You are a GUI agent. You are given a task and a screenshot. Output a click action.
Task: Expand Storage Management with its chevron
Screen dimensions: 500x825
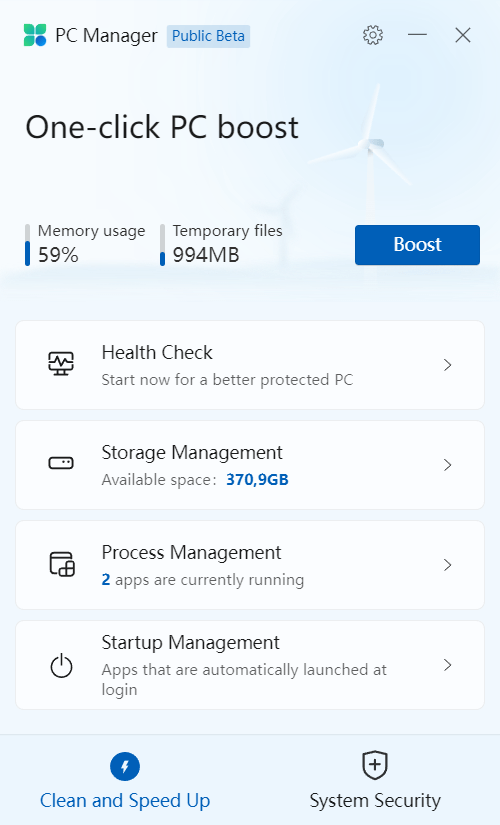447,465
